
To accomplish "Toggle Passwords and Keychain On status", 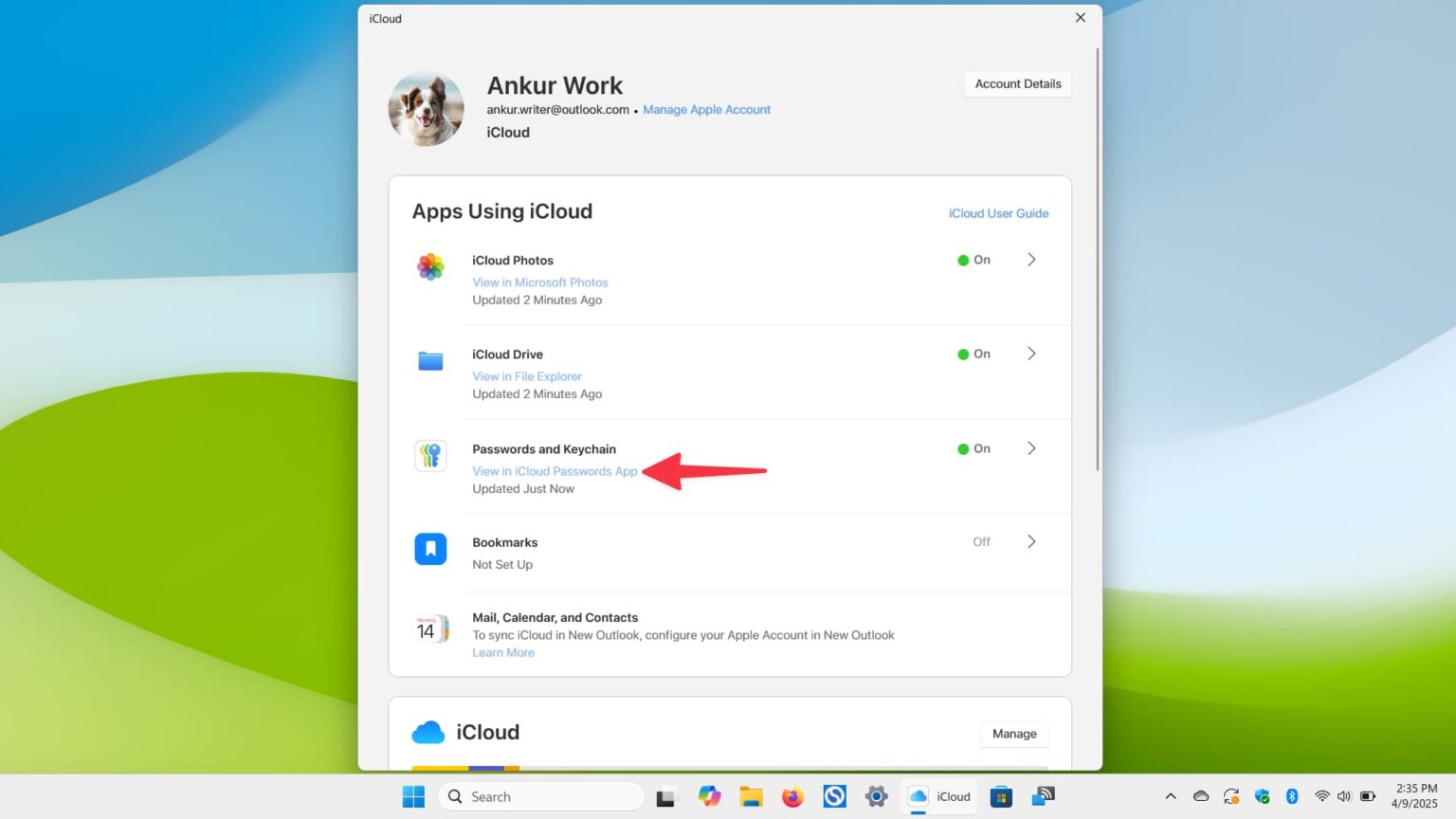I will (x=974, y=448).
